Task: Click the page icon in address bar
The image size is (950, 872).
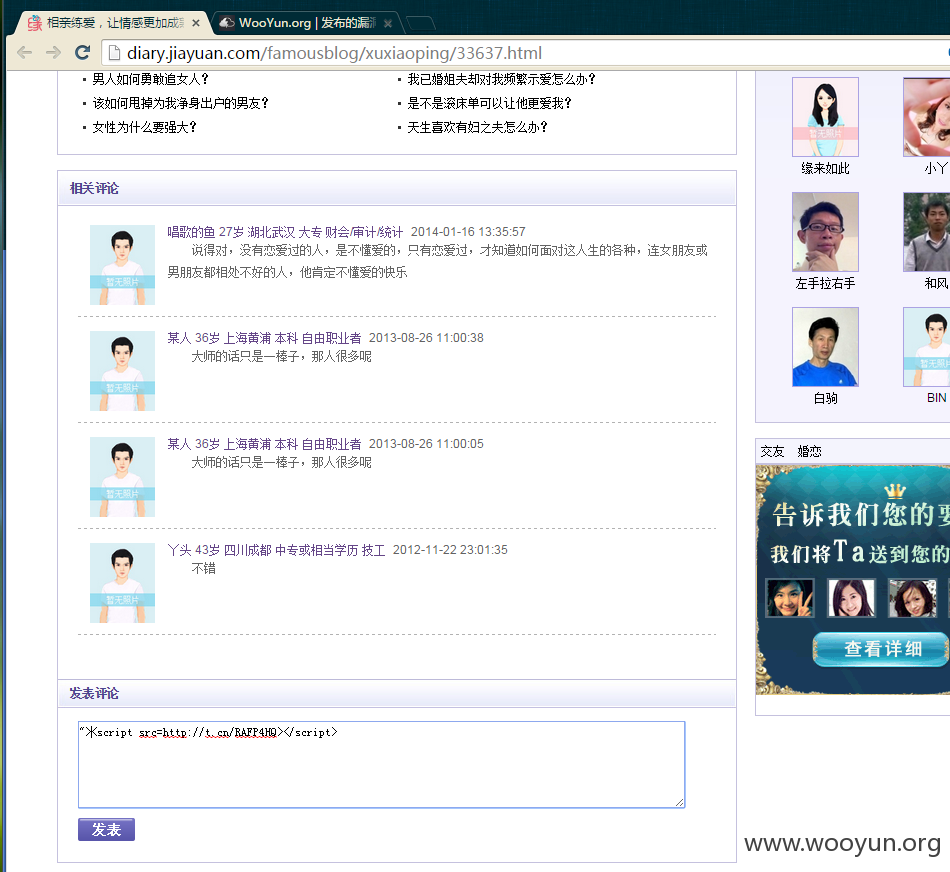Action: (114, 53)
